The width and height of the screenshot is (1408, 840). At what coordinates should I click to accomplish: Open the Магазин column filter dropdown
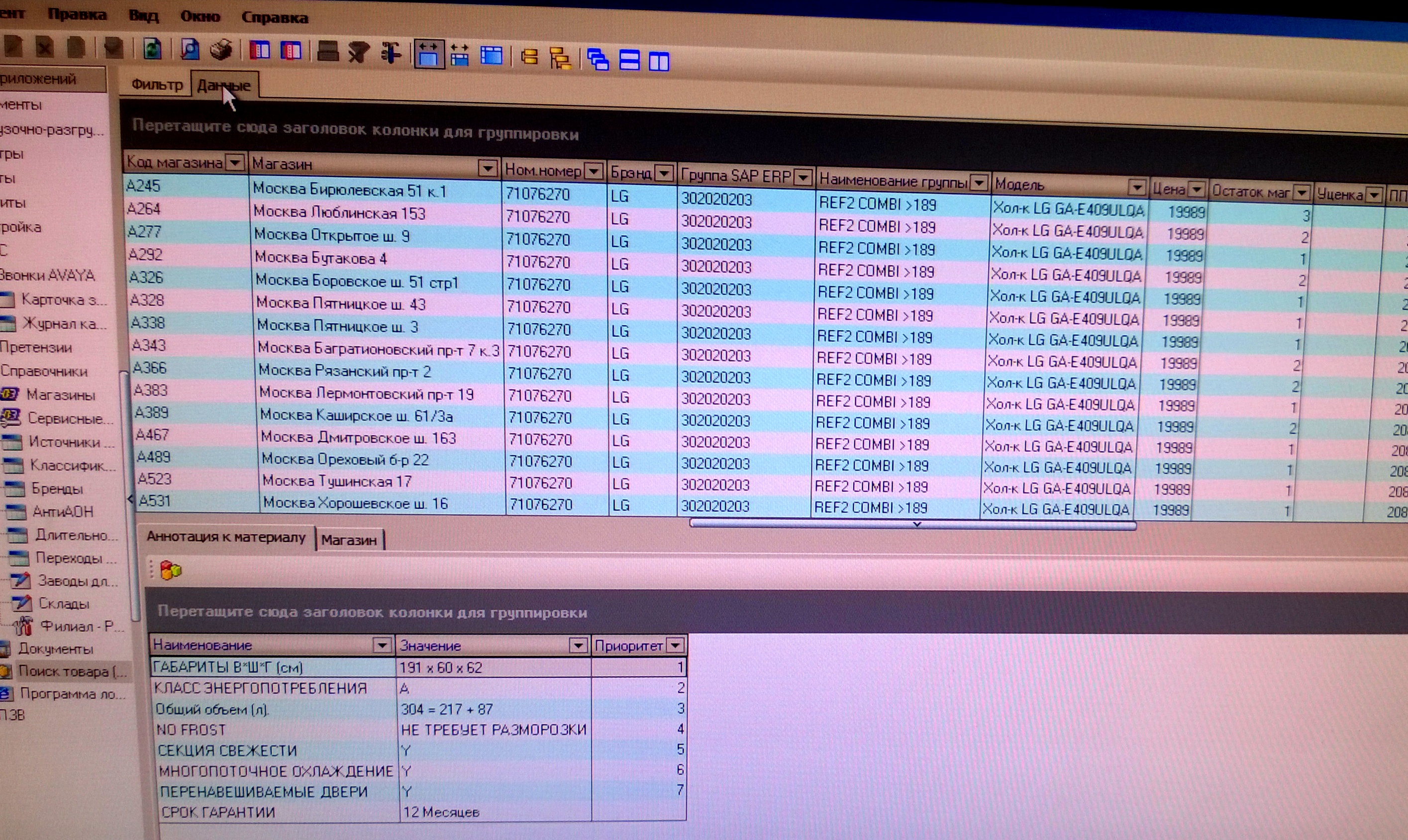point(487,168)
